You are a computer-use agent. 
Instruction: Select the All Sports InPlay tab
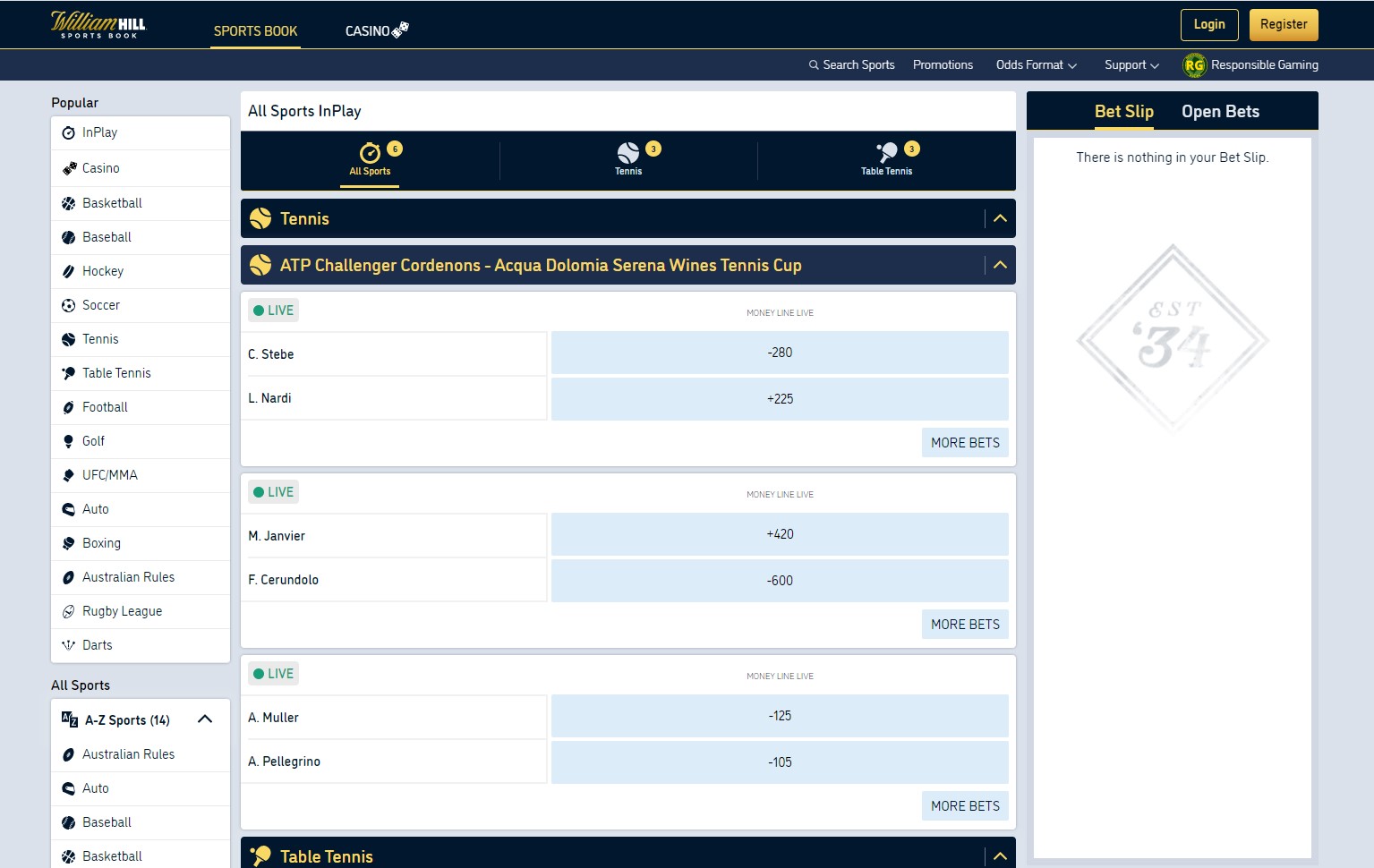370,161
